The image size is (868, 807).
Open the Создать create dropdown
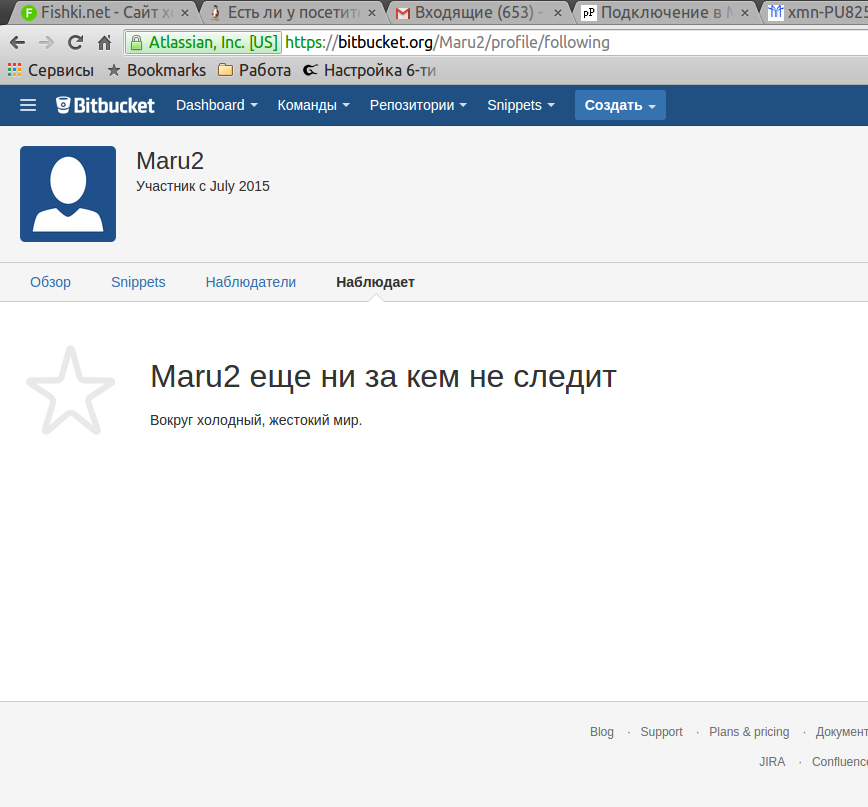click(620, 105)
